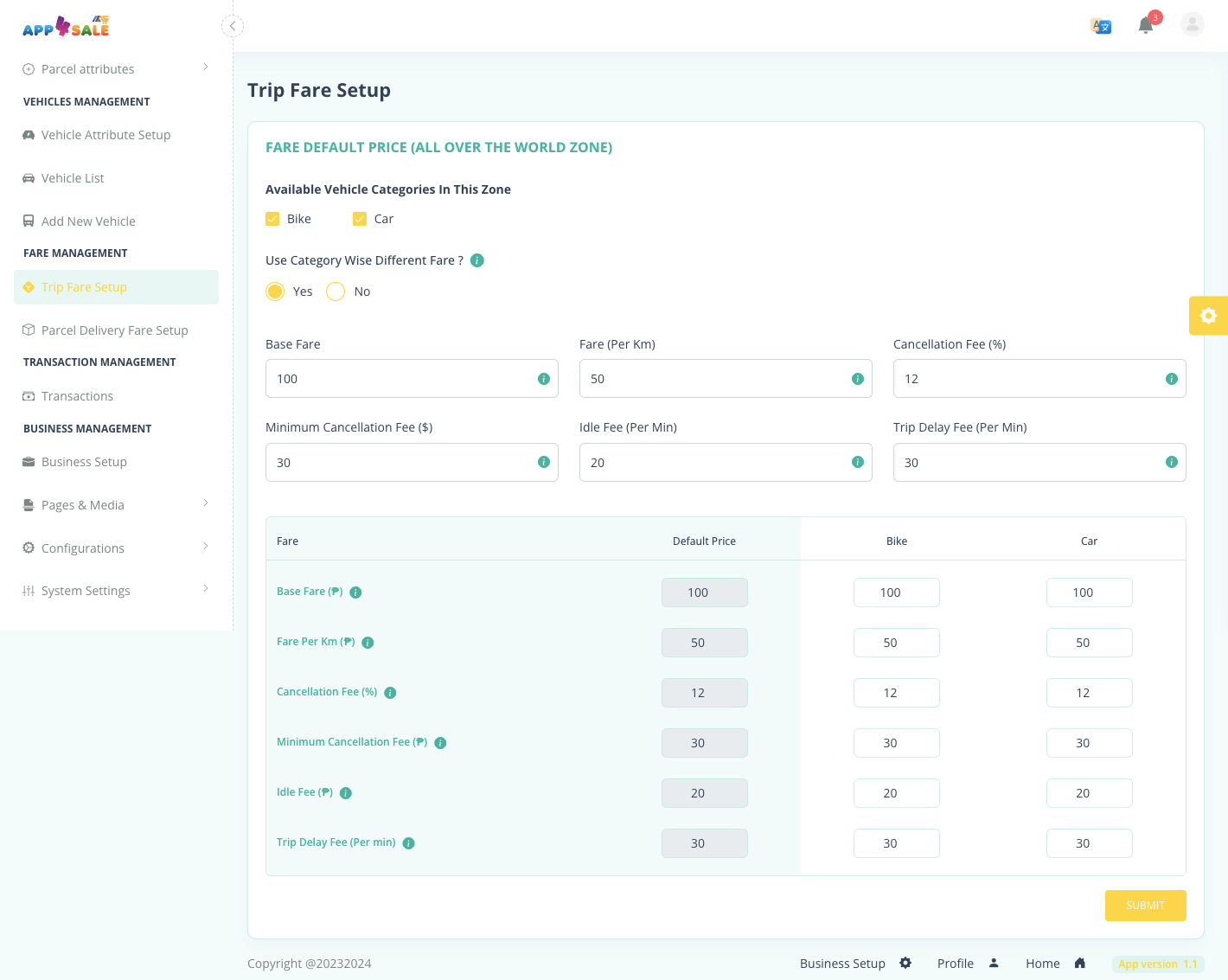The image size is (1228, 980).
Task: Click the Trip Fare Setup page heading
Action: coord(319,91)
